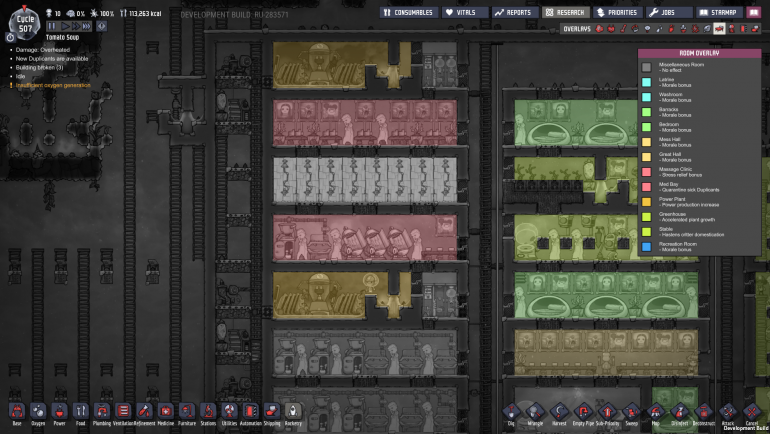770x434 pixels.
Task: Select the Dig tool
Action: [x=511, y=412]
